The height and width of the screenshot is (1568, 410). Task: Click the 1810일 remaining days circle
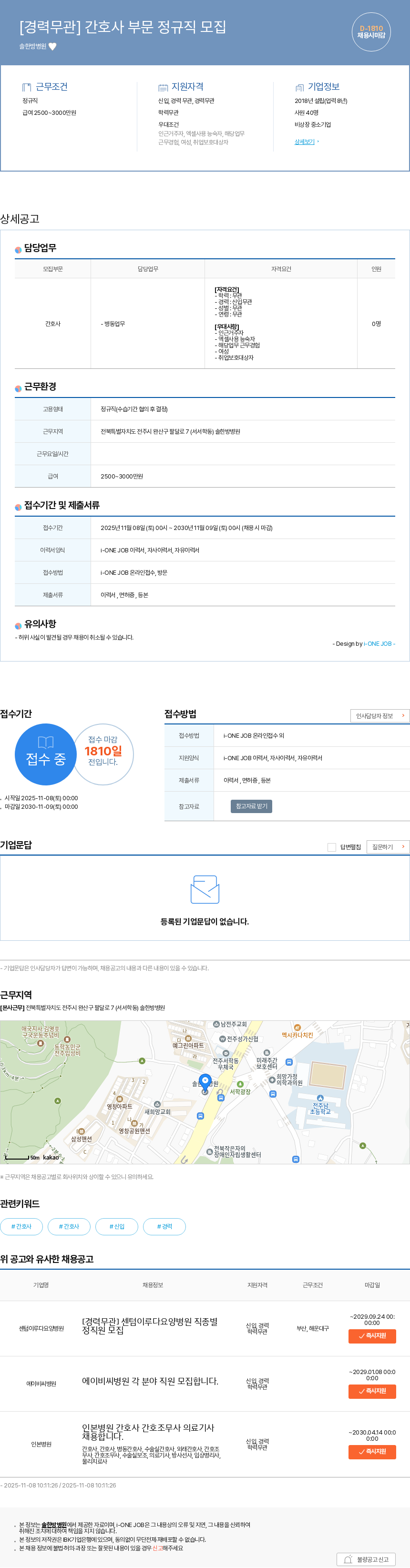[103, 754]
